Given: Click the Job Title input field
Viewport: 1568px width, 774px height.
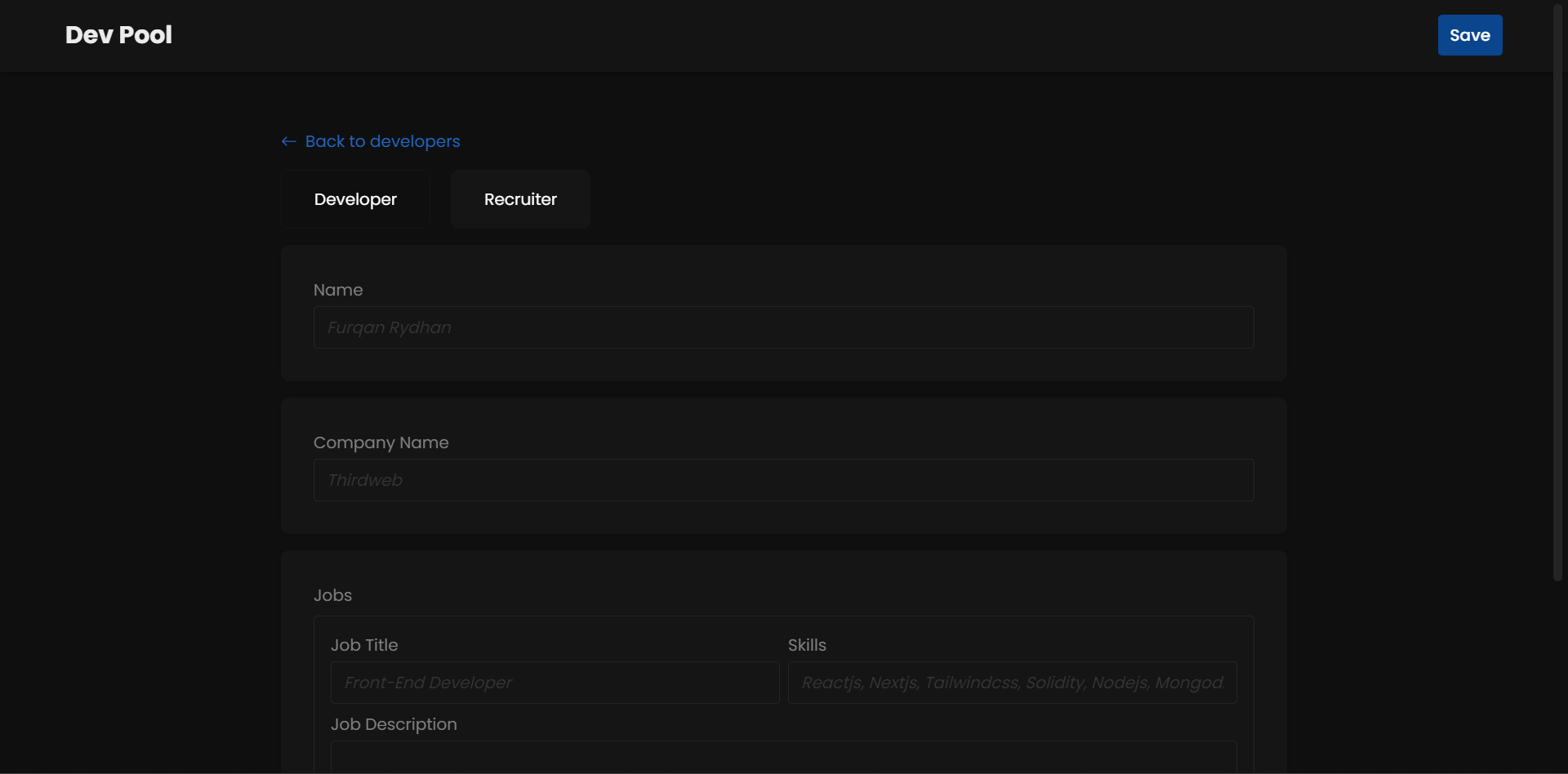Looking at the screenshot, I should click(x=555, y=683).
